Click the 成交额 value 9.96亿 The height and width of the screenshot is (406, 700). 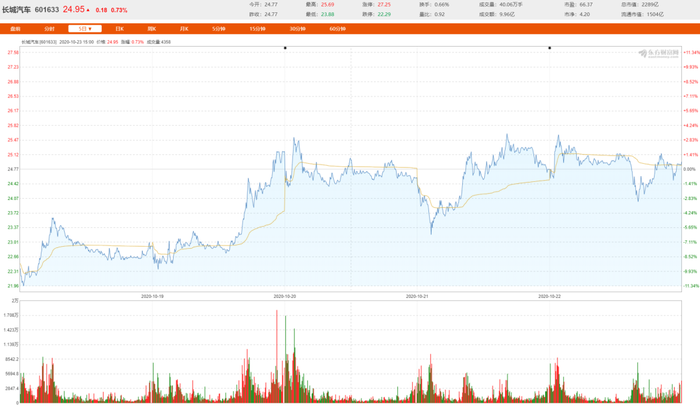[507, 14]
